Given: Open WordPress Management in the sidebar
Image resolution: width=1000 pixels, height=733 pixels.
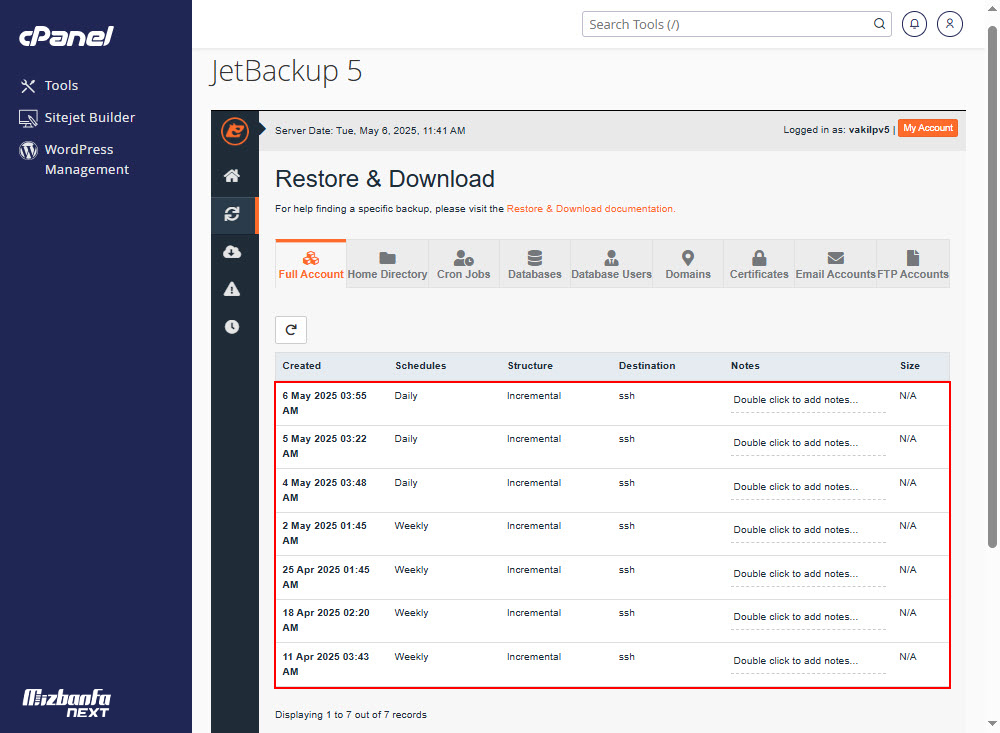Looking at the screenshot, I should (74, 159).
